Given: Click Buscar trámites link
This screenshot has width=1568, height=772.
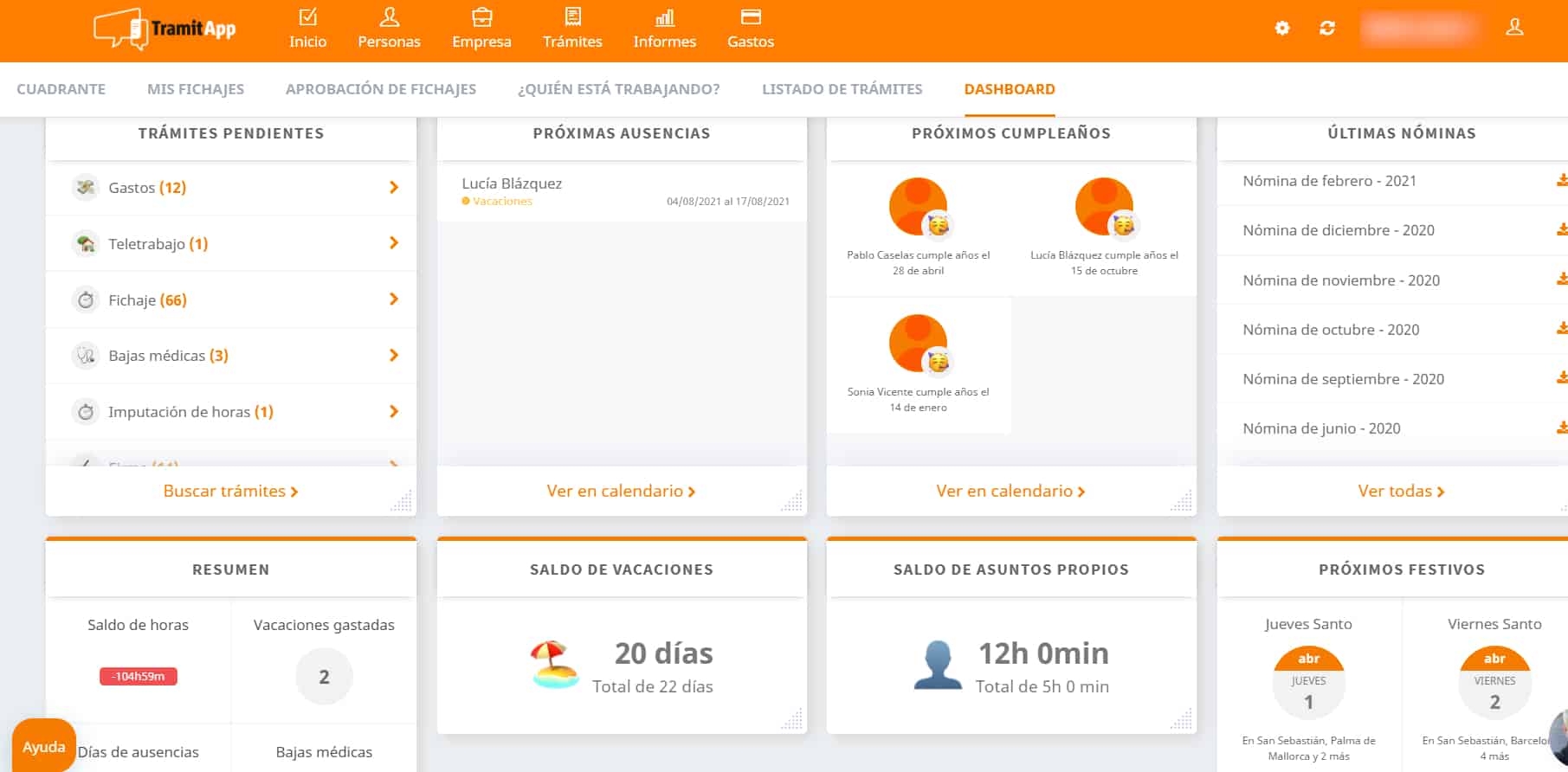Looking at the screenshot, I should pyautogui.click(x=230, y=491).
